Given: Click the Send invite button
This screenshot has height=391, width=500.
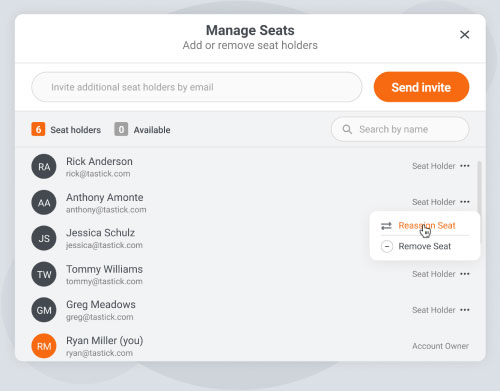Looking at the screenshot, I should click(x=421, y=87).
